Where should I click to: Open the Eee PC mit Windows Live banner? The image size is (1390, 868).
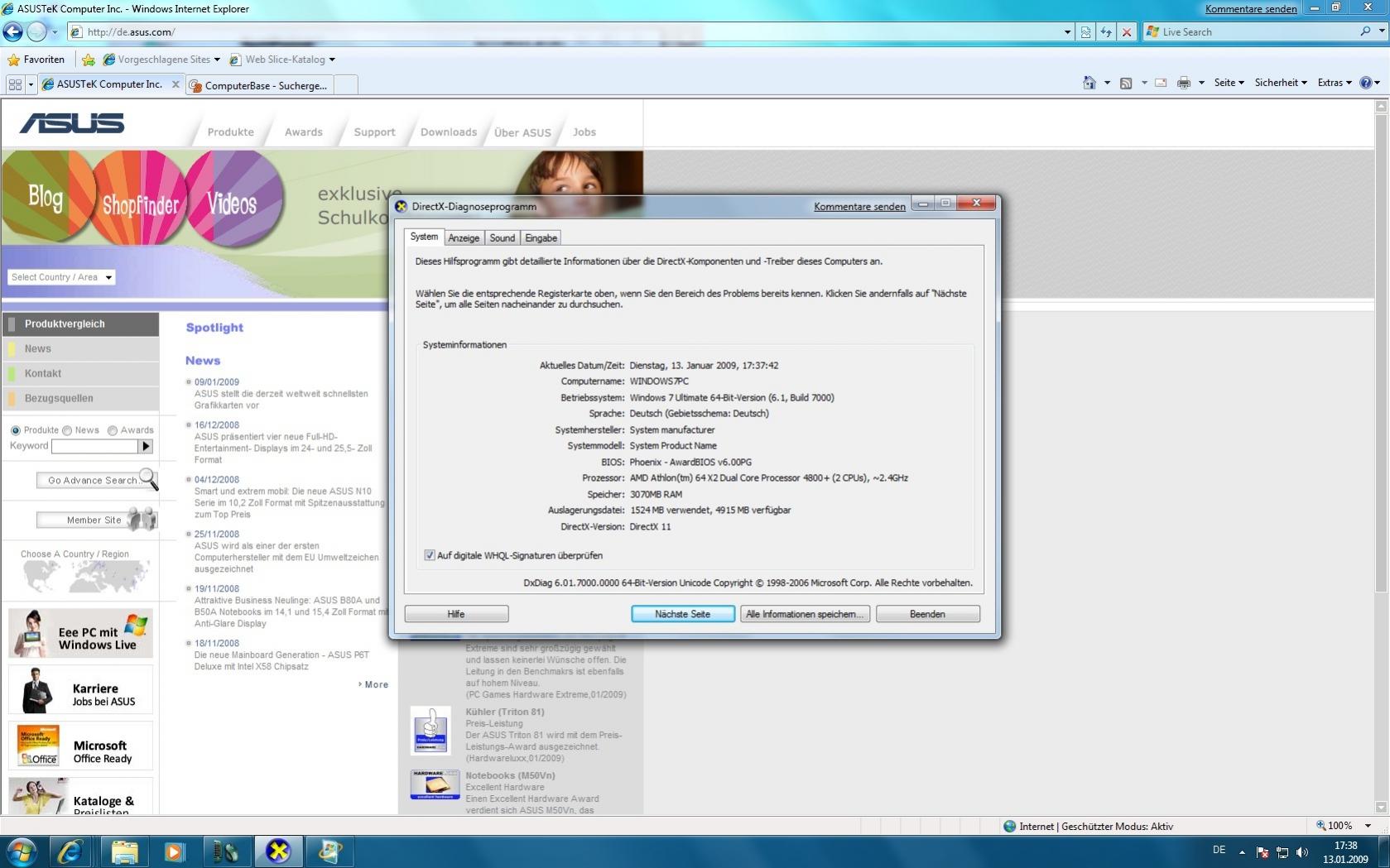(80, 633)
